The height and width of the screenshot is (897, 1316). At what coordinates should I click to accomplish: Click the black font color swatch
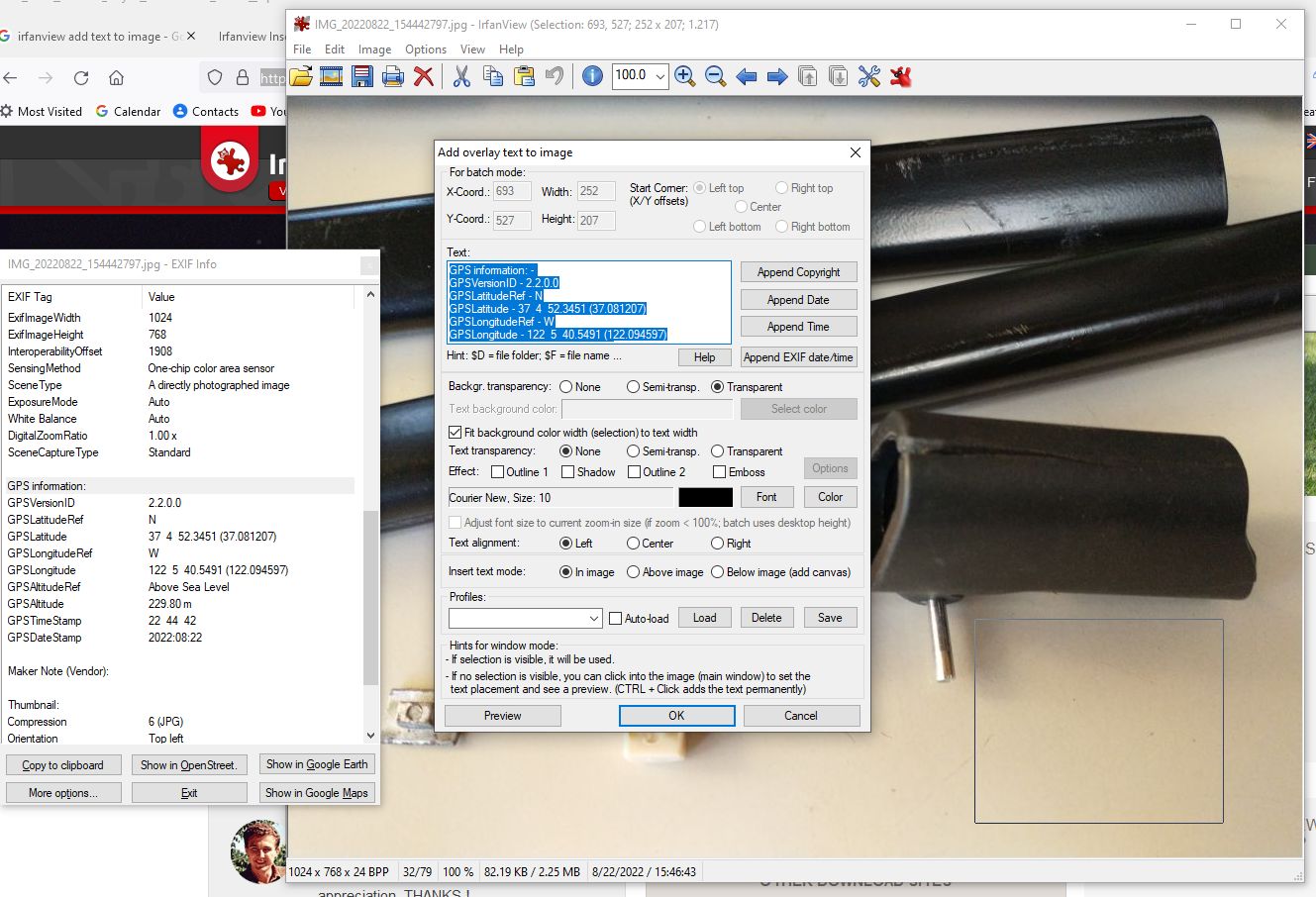pyautogui.click(x=705, y=497)
